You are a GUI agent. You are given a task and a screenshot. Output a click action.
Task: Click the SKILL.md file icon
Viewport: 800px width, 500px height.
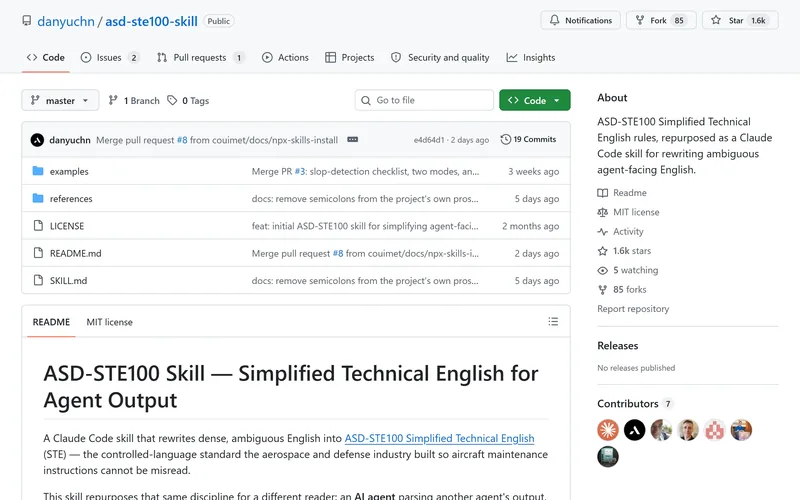pos(38,280)
